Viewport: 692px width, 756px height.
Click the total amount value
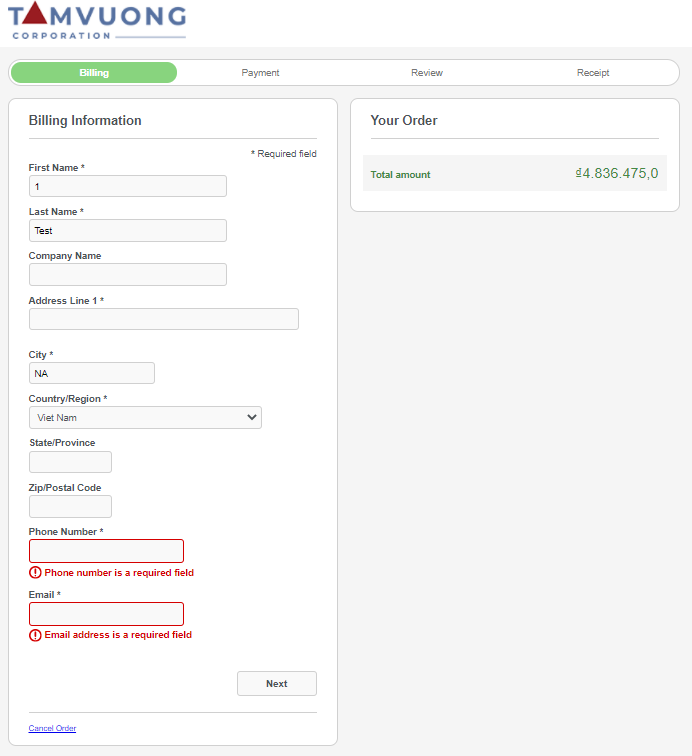tap(616, 173)
